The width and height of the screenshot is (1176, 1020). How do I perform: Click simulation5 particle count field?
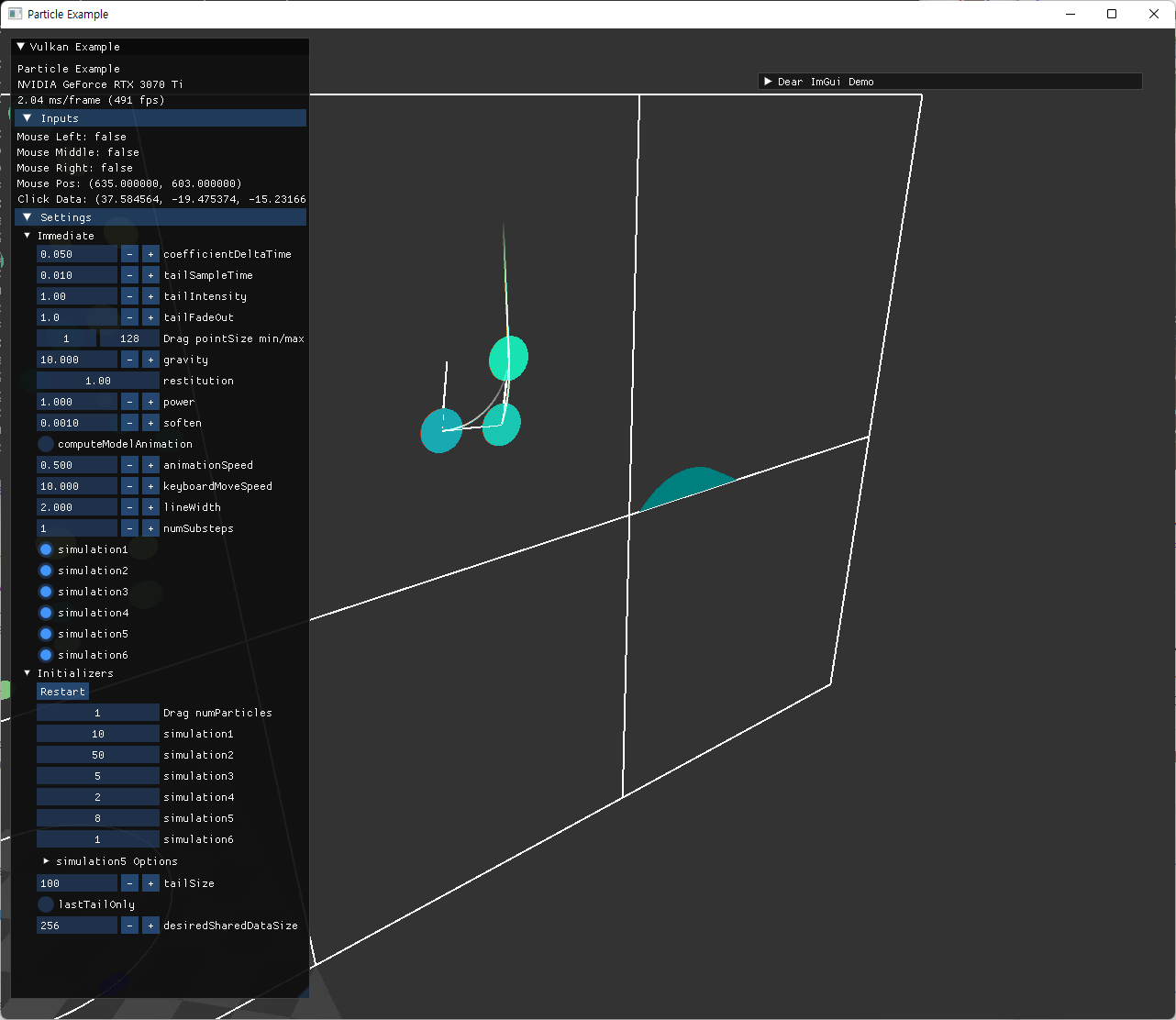[x=97, y=818]
